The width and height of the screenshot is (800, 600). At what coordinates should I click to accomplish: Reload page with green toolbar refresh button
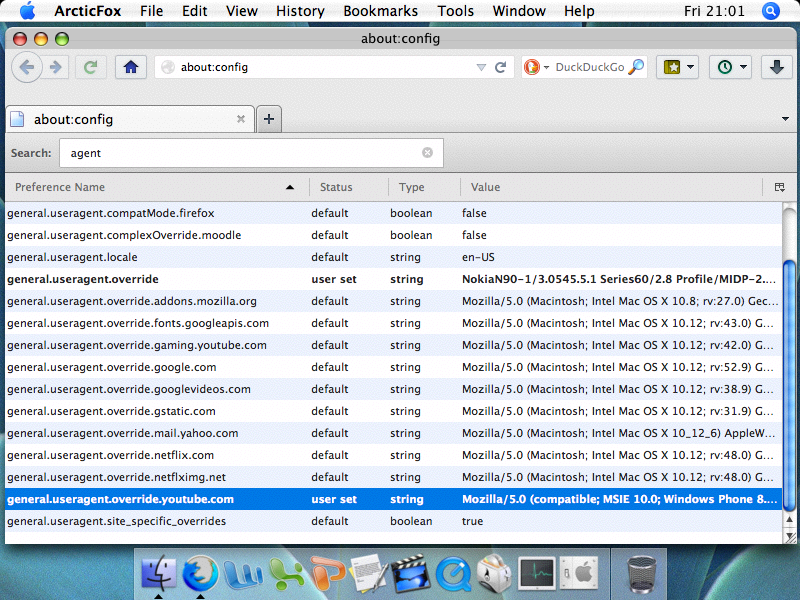pos(90,67)
